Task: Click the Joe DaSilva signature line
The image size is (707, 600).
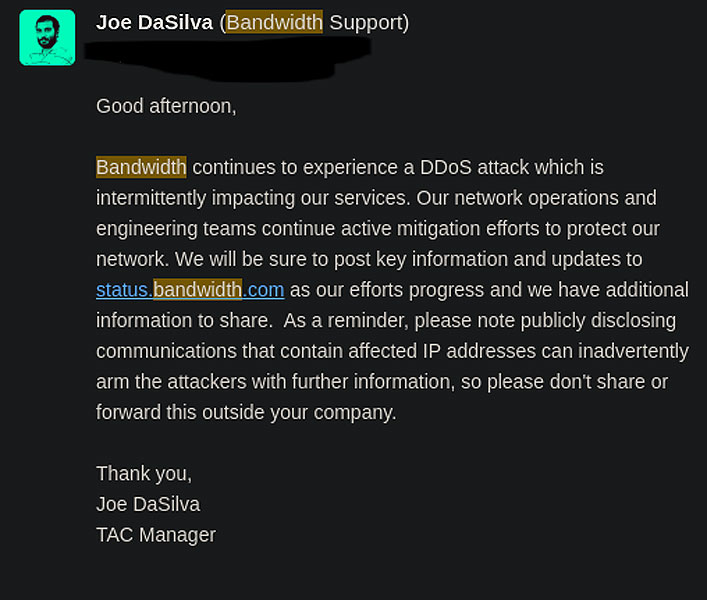Action: [148, 504]
